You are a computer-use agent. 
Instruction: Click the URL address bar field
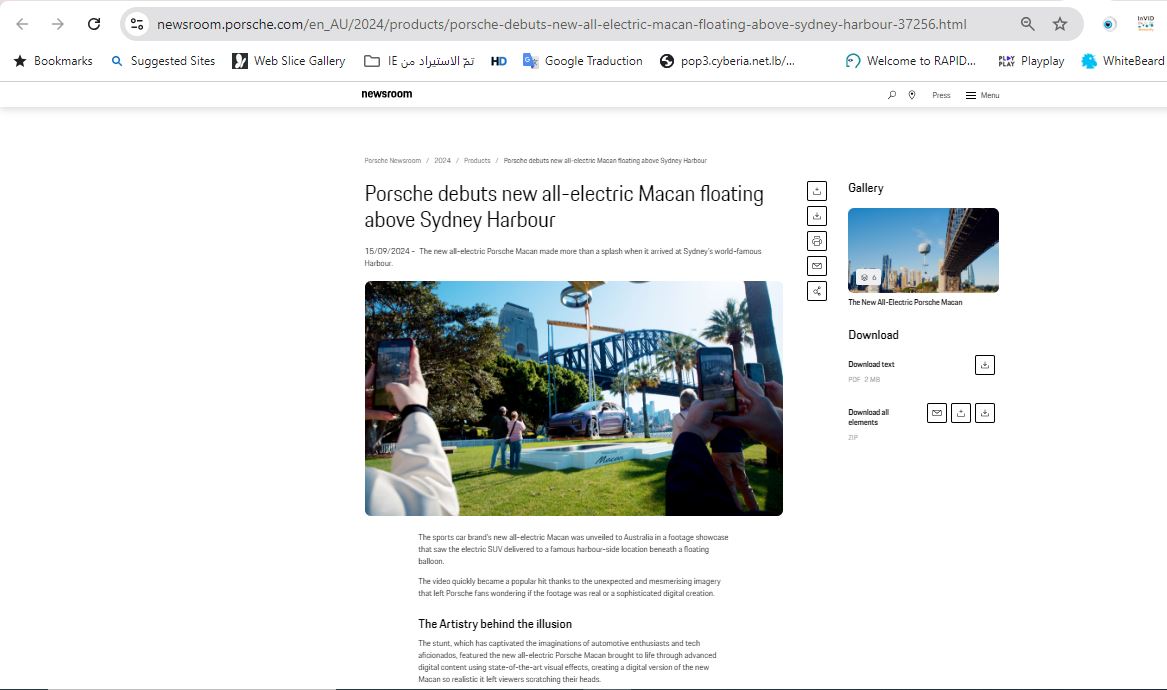coord(560,24)
